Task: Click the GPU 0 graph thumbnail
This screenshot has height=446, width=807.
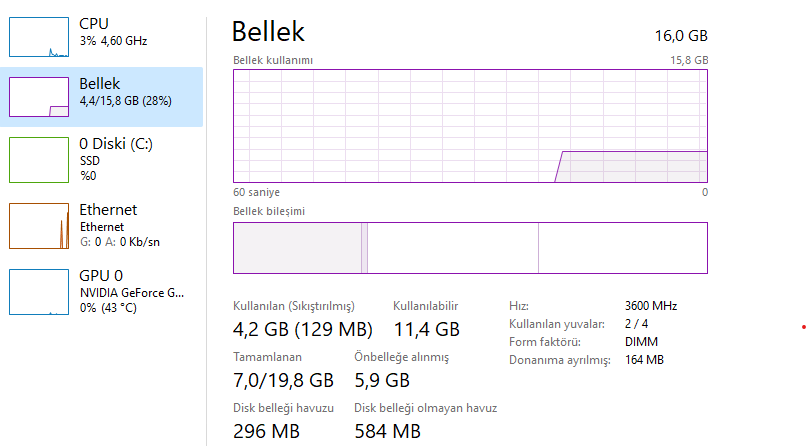Action: [39, 291]
